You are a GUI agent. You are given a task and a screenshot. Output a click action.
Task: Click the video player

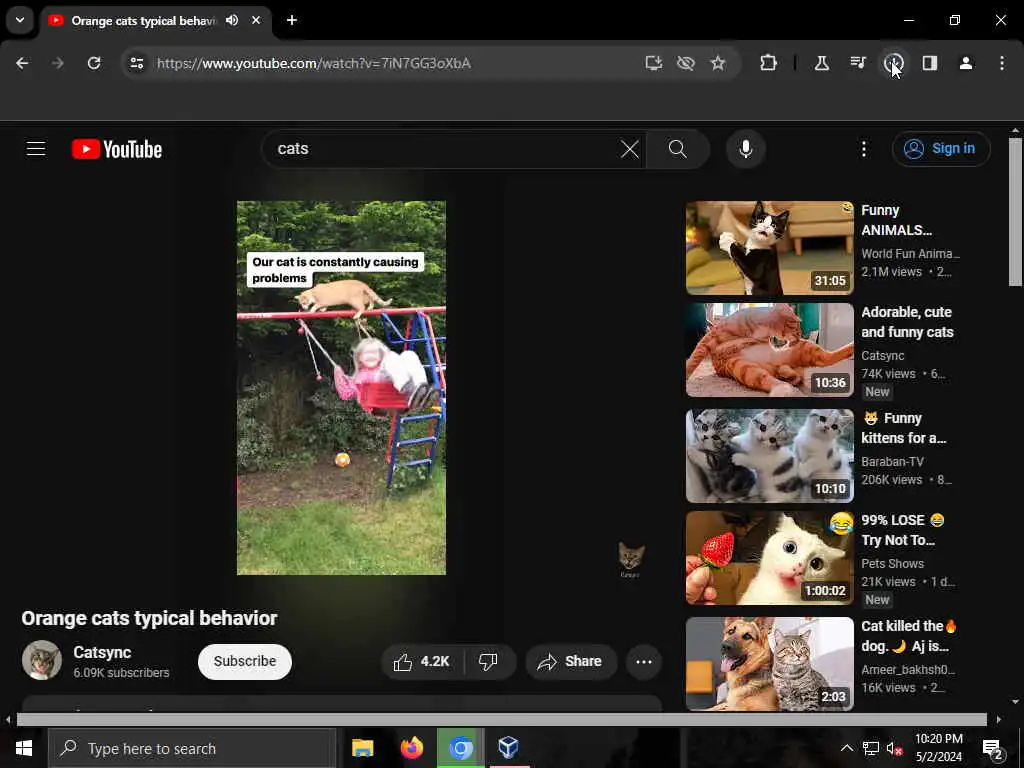click(341, 388)
